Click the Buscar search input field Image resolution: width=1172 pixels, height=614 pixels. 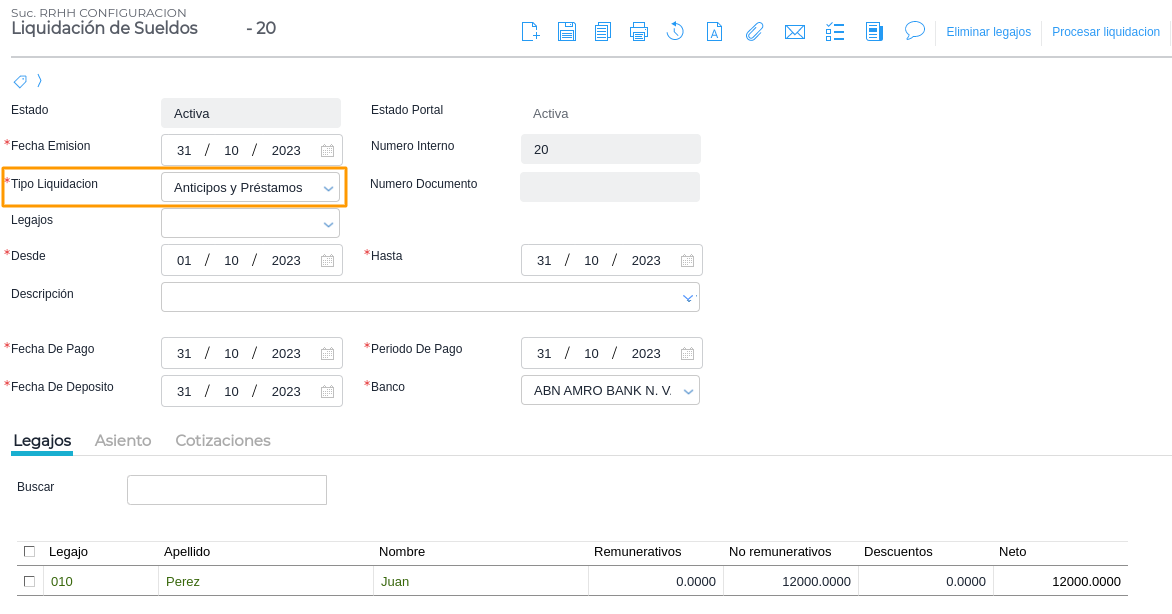227,490
